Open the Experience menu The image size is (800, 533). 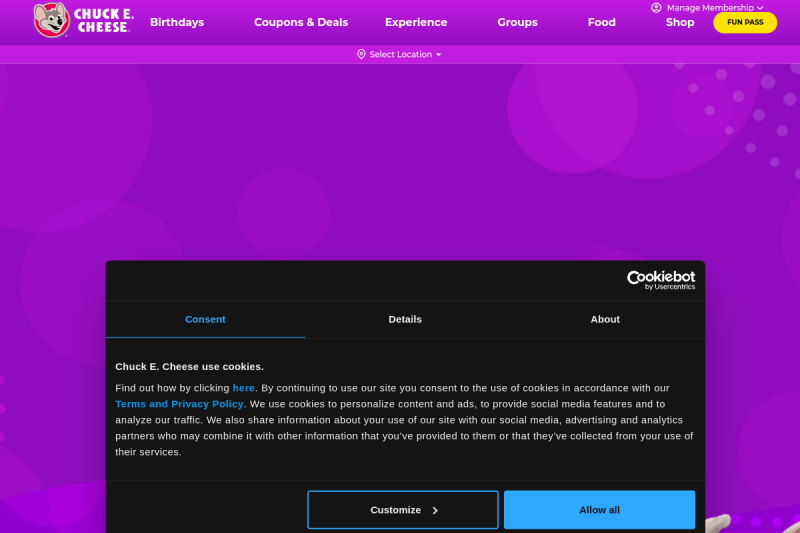(416, 22)
